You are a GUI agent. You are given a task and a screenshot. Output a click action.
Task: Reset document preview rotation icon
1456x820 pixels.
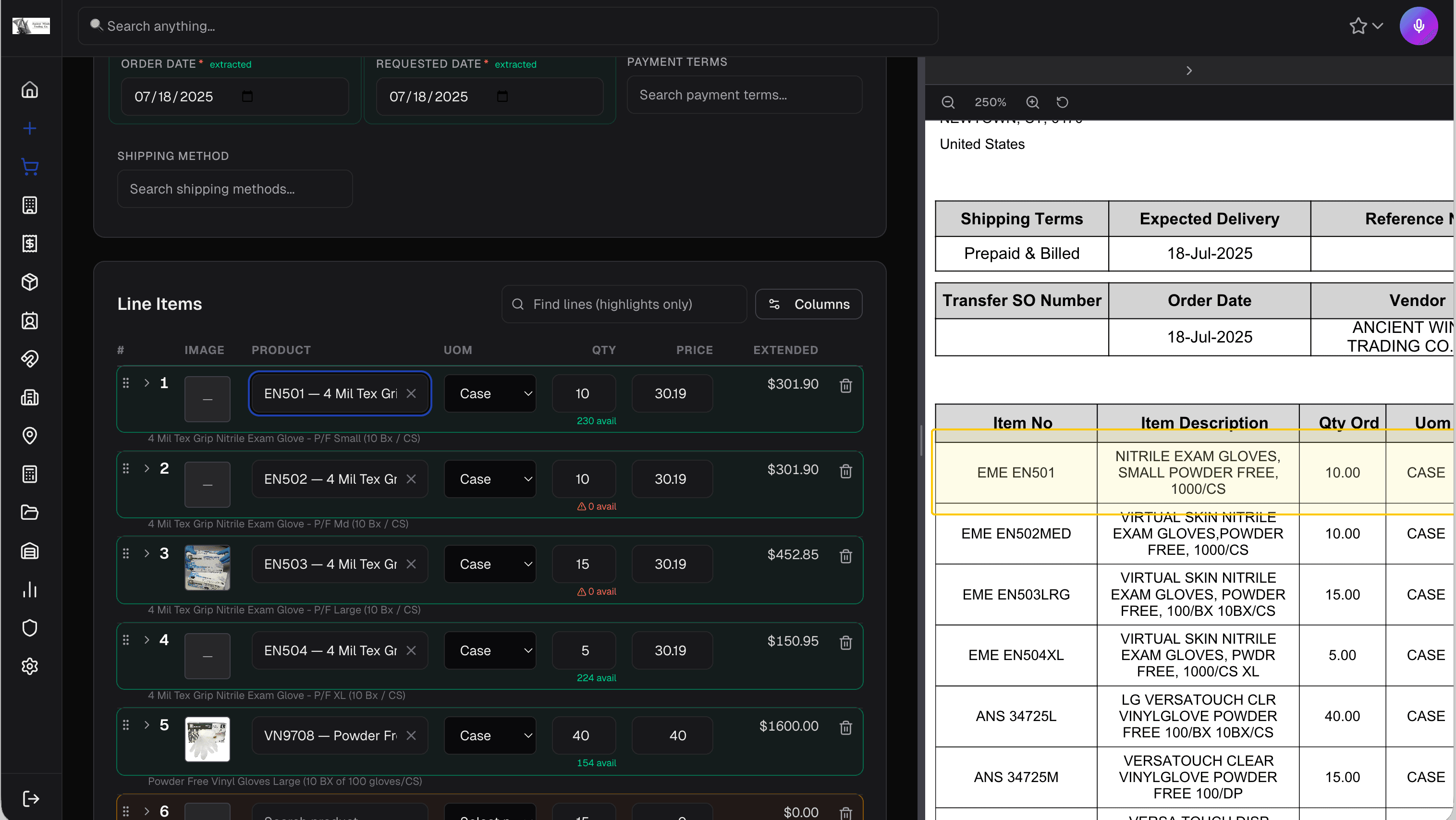pos(1062,102)
